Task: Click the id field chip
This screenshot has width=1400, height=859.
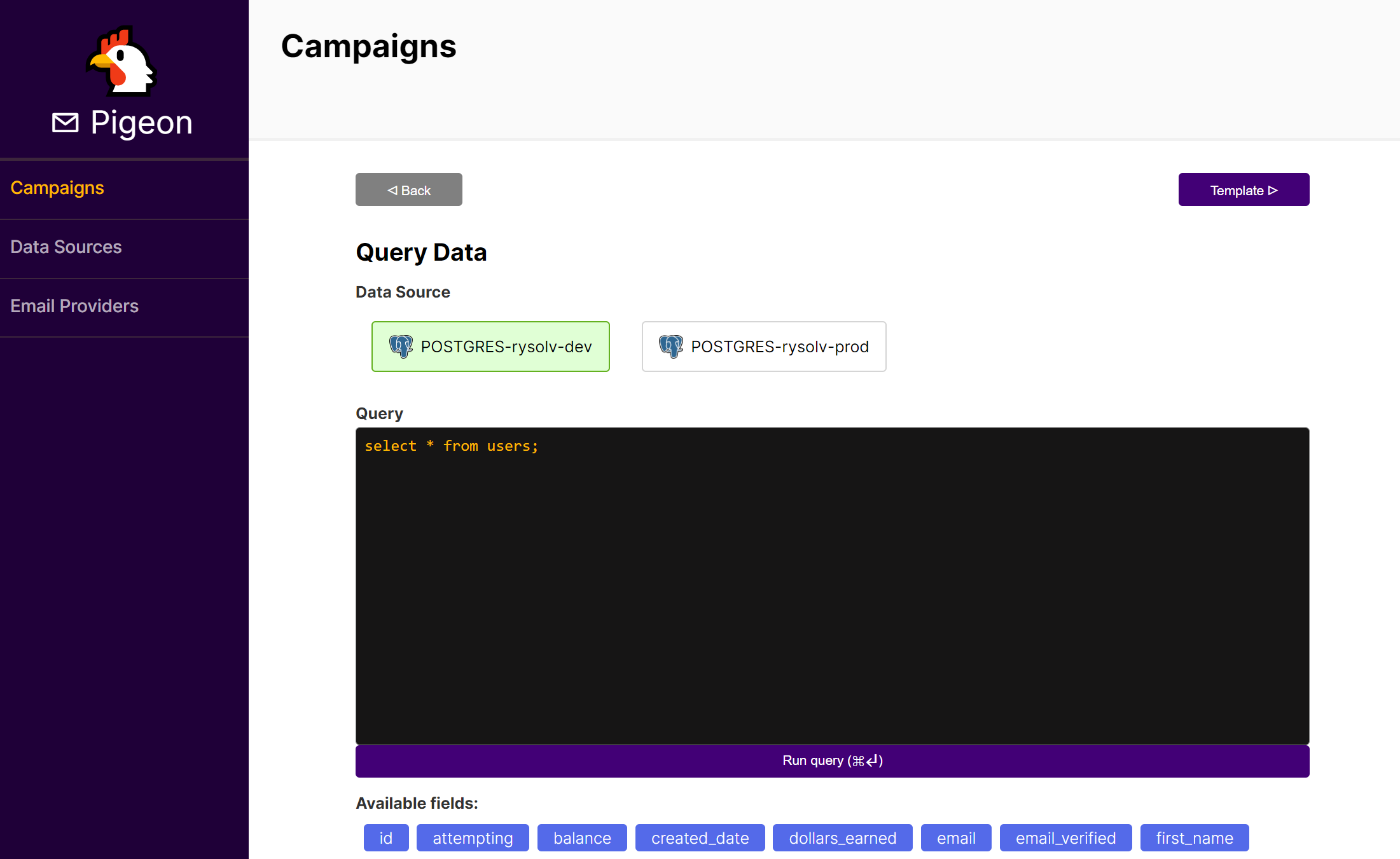Action: (385, 838)
